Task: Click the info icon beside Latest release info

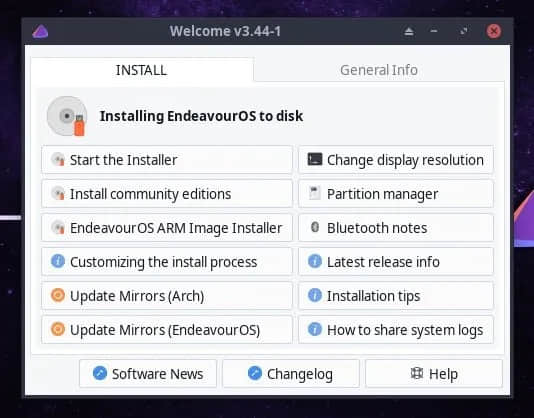Action: (x=315, y=261)
